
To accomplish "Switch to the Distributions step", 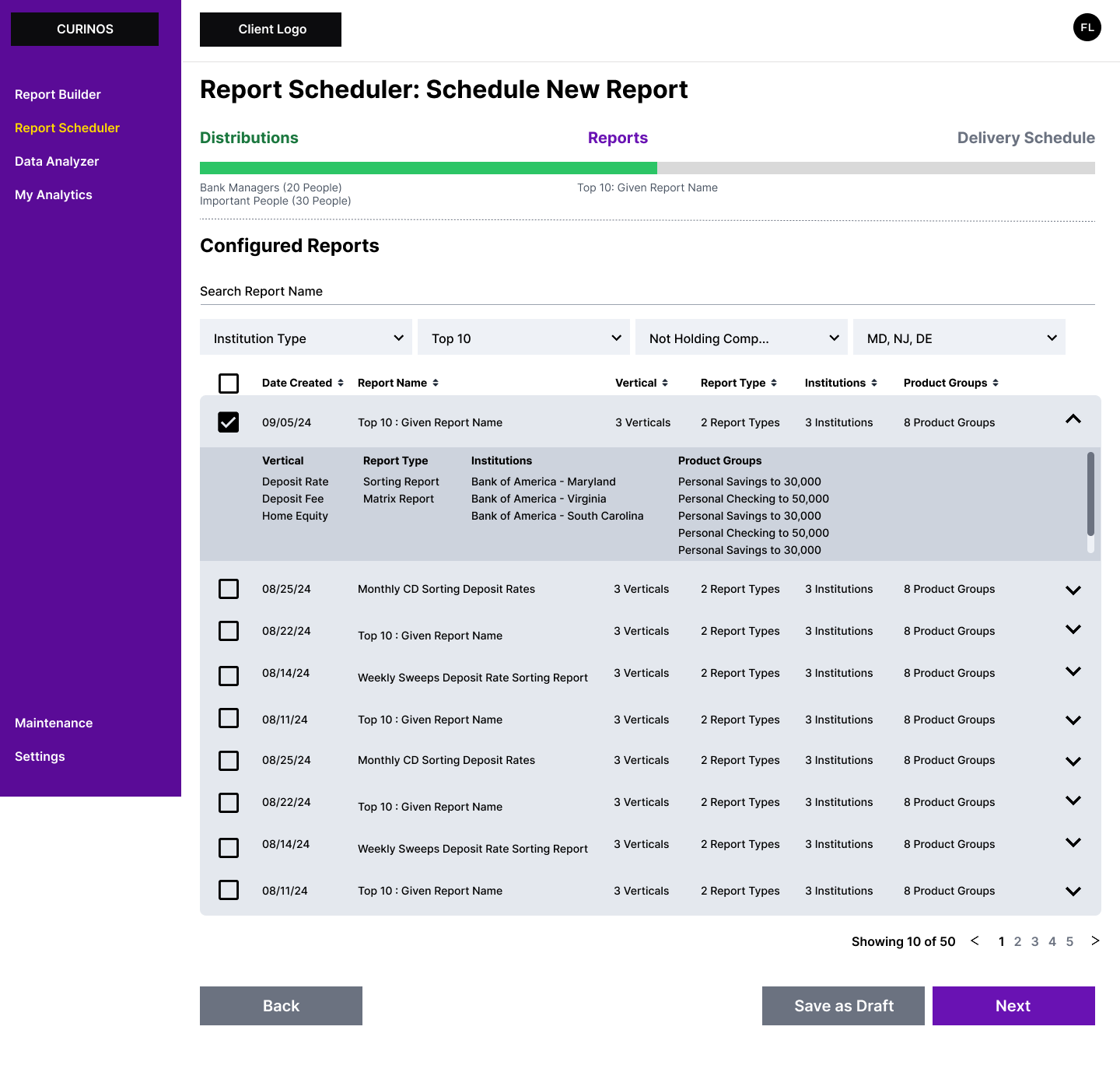I will coord(249,138).
